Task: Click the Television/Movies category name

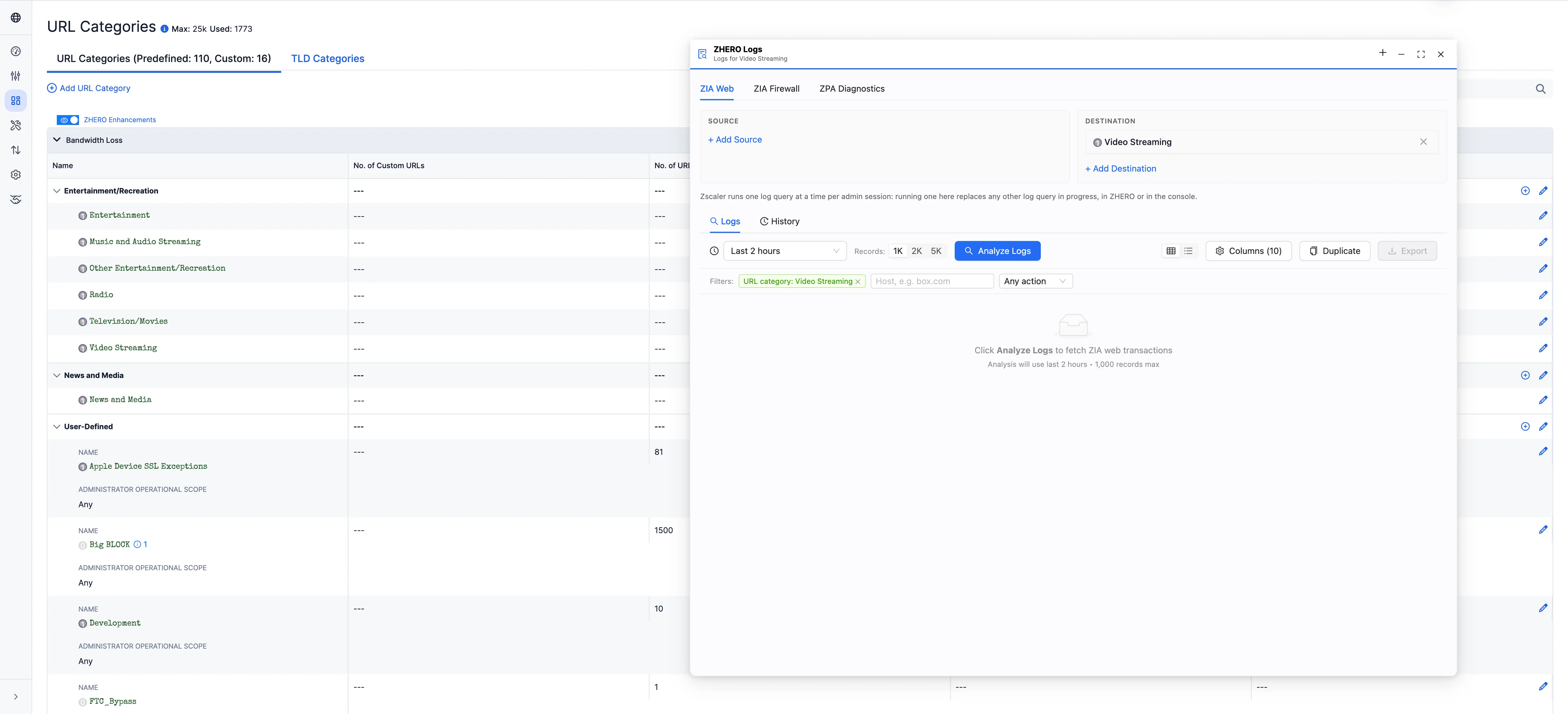Action: tap(128, 322)
